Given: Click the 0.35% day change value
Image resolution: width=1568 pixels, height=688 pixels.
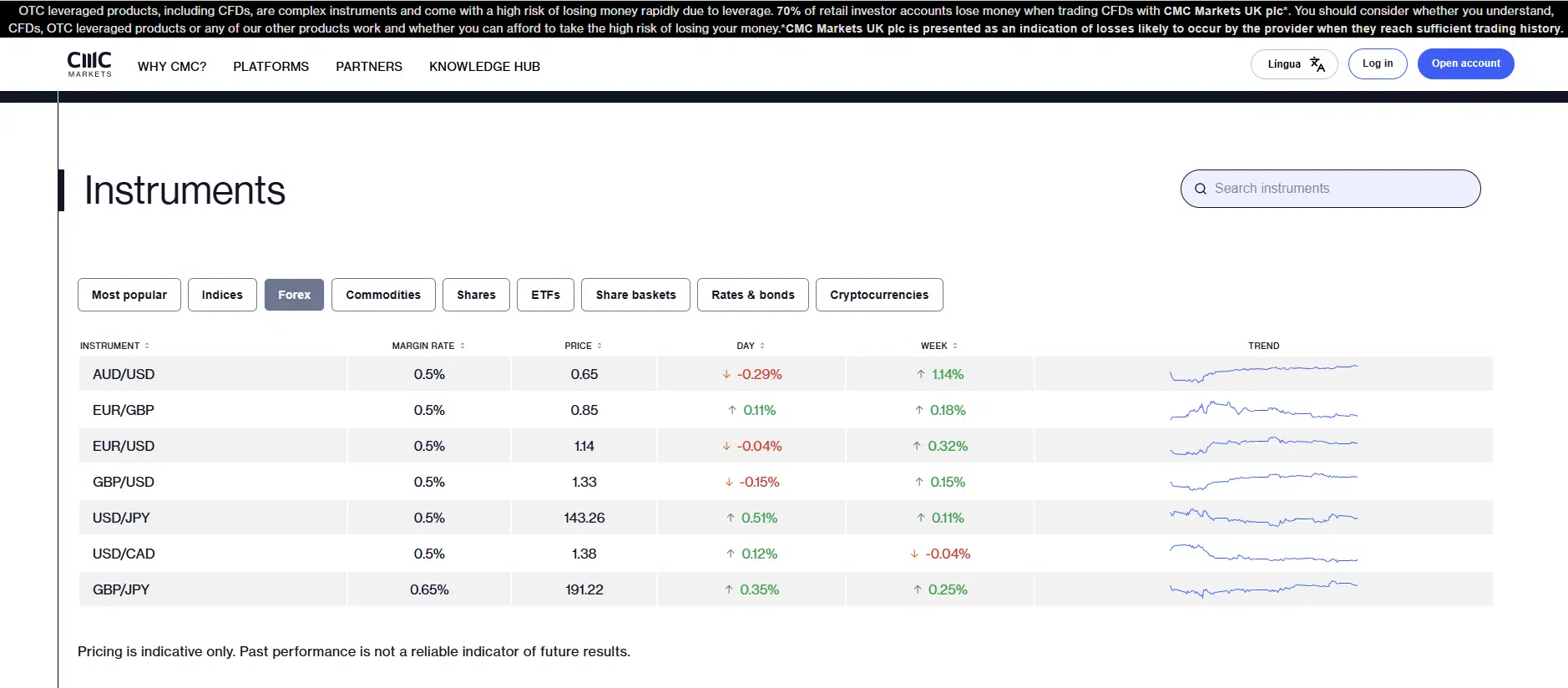Looking at the screenshot, I should 759,589.
